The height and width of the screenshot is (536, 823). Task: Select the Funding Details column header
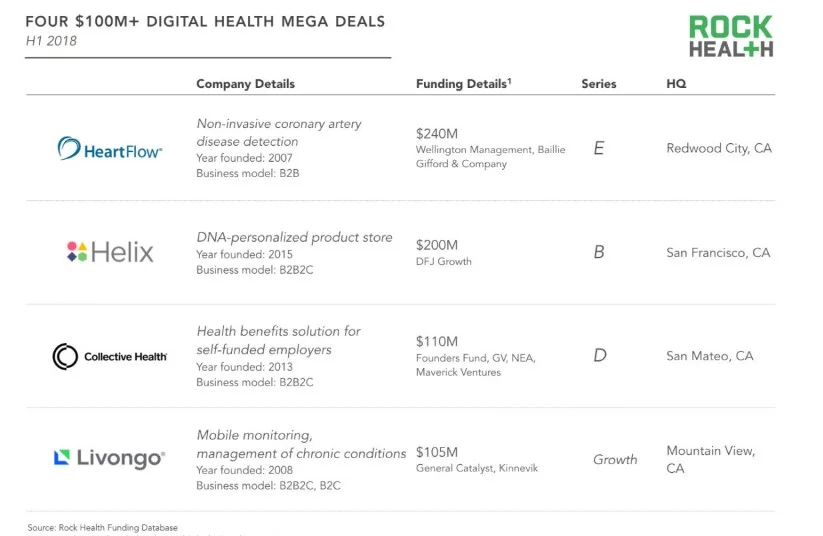pos(463,84)
